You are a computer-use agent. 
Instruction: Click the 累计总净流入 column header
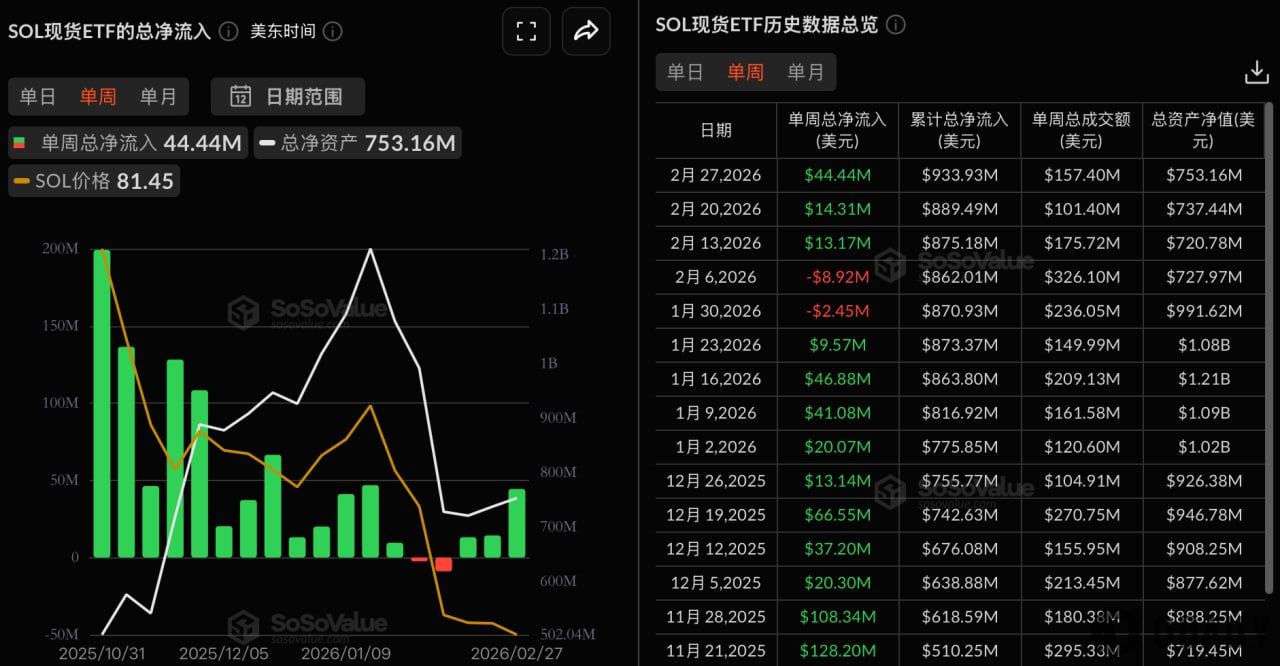pyautogui.click(x=959, y=131)
